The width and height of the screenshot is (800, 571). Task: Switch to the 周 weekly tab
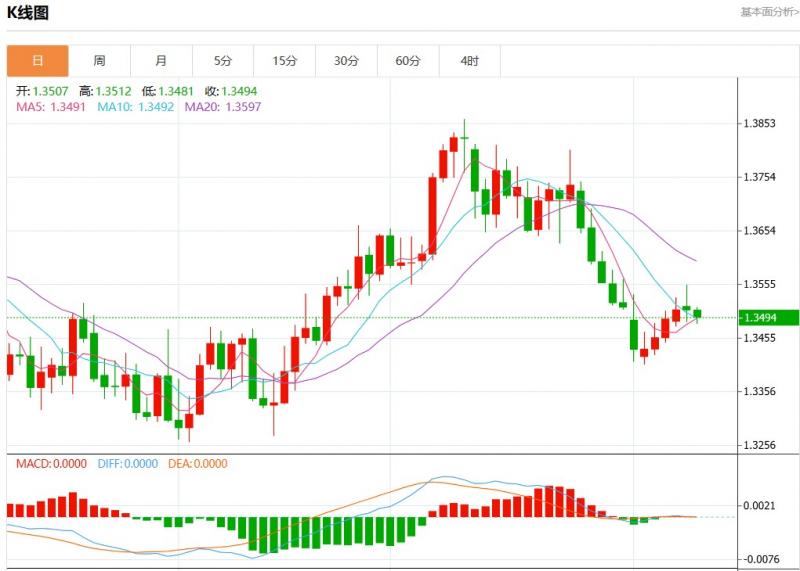pyautogui.click(x=99, y=61)
